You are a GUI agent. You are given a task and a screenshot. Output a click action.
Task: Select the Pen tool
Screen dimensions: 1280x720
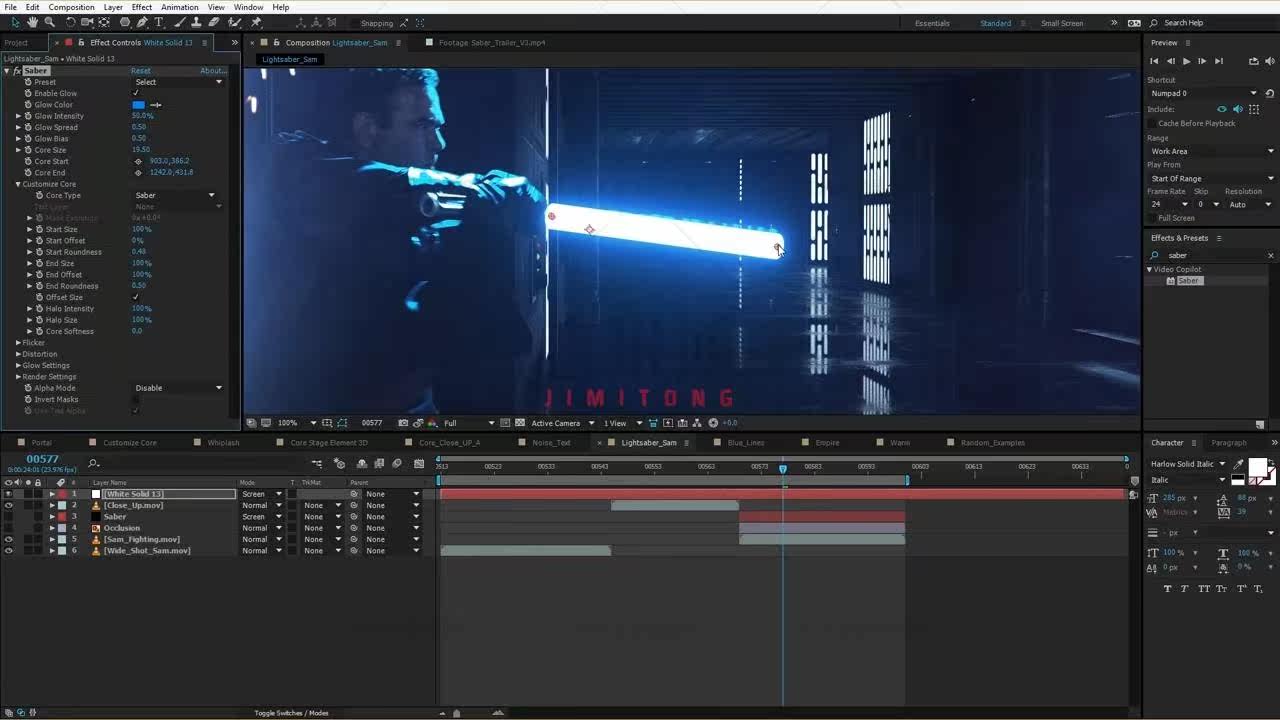[x=142, y=22]
